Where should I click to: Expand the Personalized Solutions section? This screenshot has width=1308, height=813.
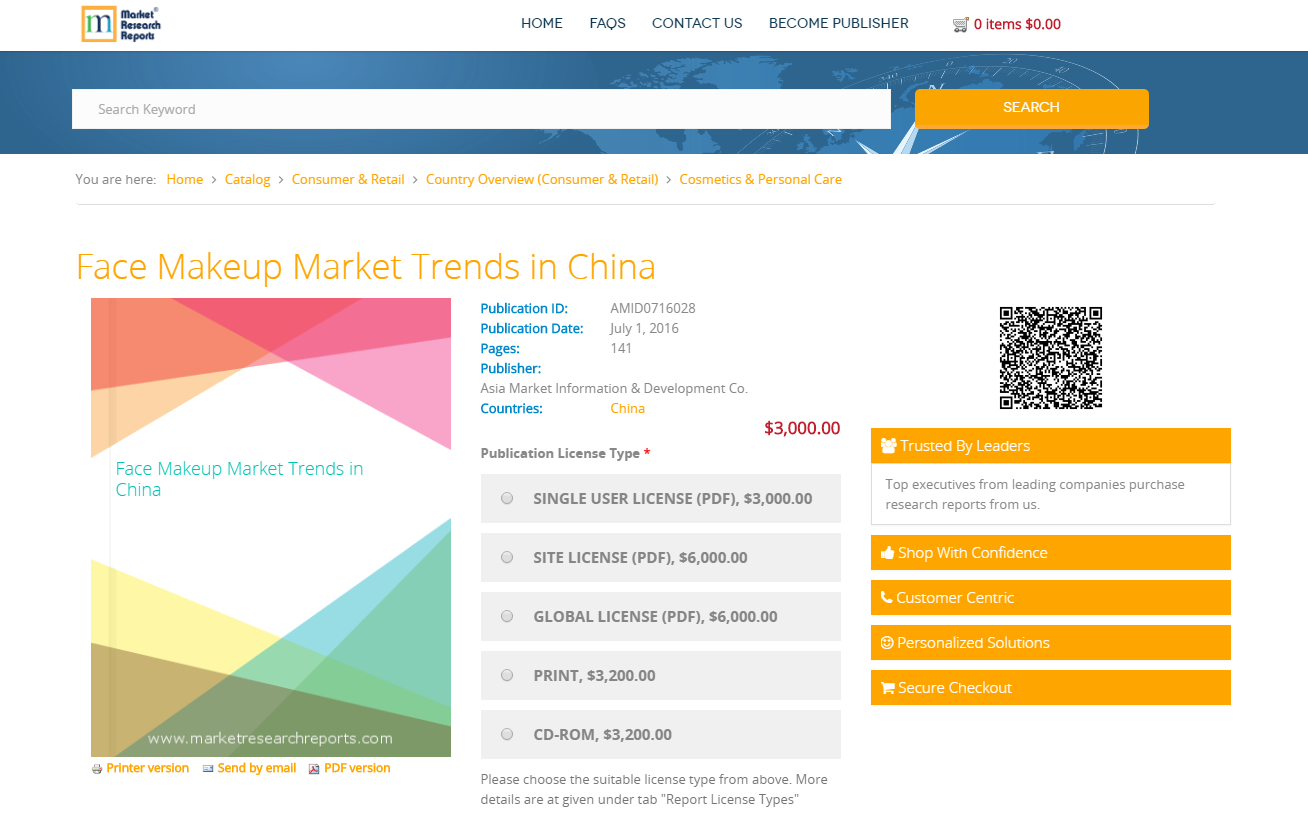click(x=1051, y=643)
